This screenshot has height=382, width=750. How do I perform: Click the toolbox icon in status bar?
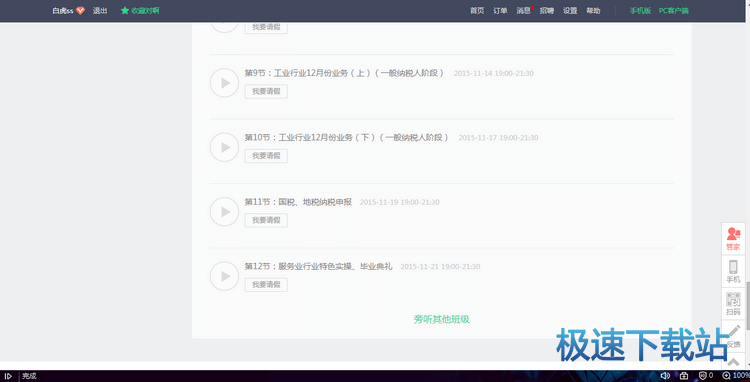coord(684,376)
